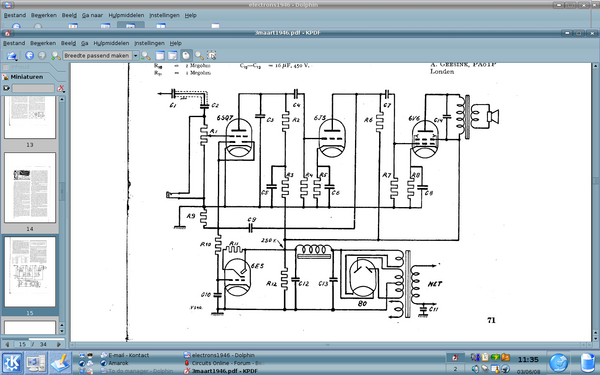The width and height of the screenshot is (600, 375).
Task: Toggle the continuous page view icon
Action: tap(160, 55)
